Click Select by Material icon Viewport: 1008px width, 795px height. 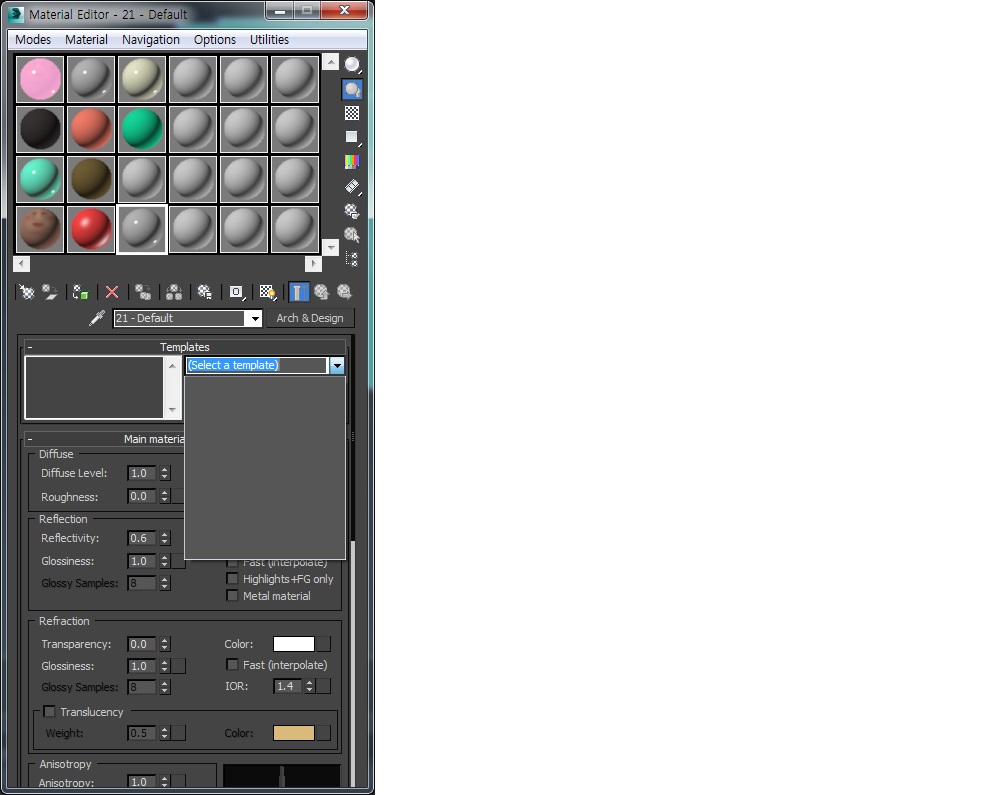coord(352,235)
